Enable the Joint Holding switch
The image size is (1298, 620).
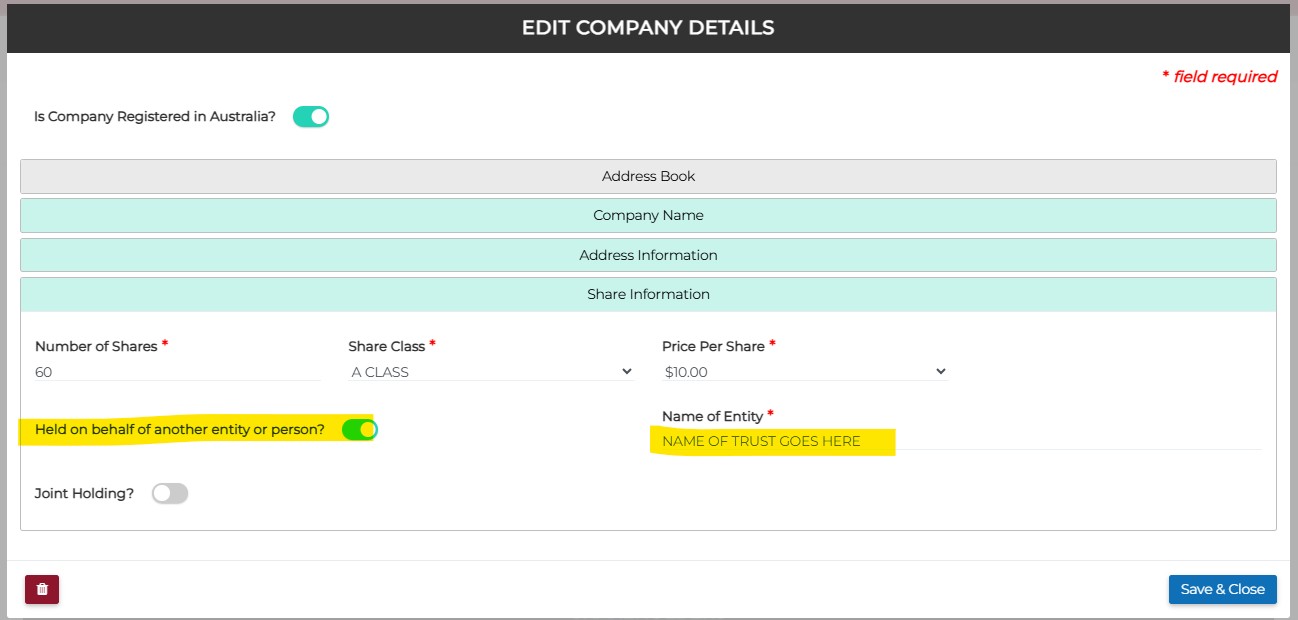[x=170, y=493]
